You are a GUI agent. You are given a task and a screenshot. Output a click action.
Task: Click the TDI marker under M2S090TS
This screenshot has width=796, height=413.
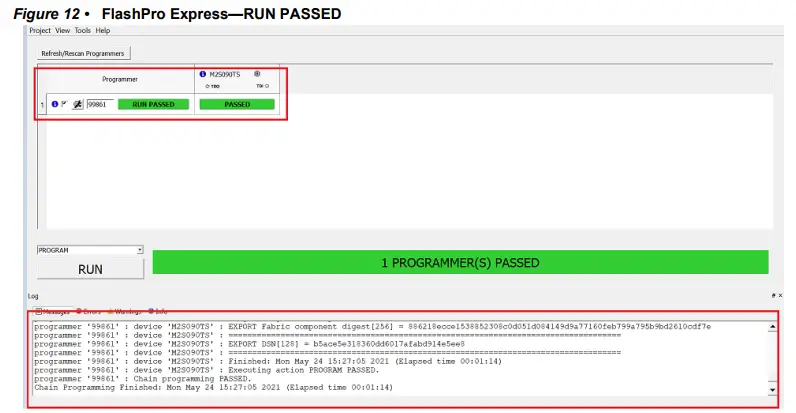coord(262,86)
